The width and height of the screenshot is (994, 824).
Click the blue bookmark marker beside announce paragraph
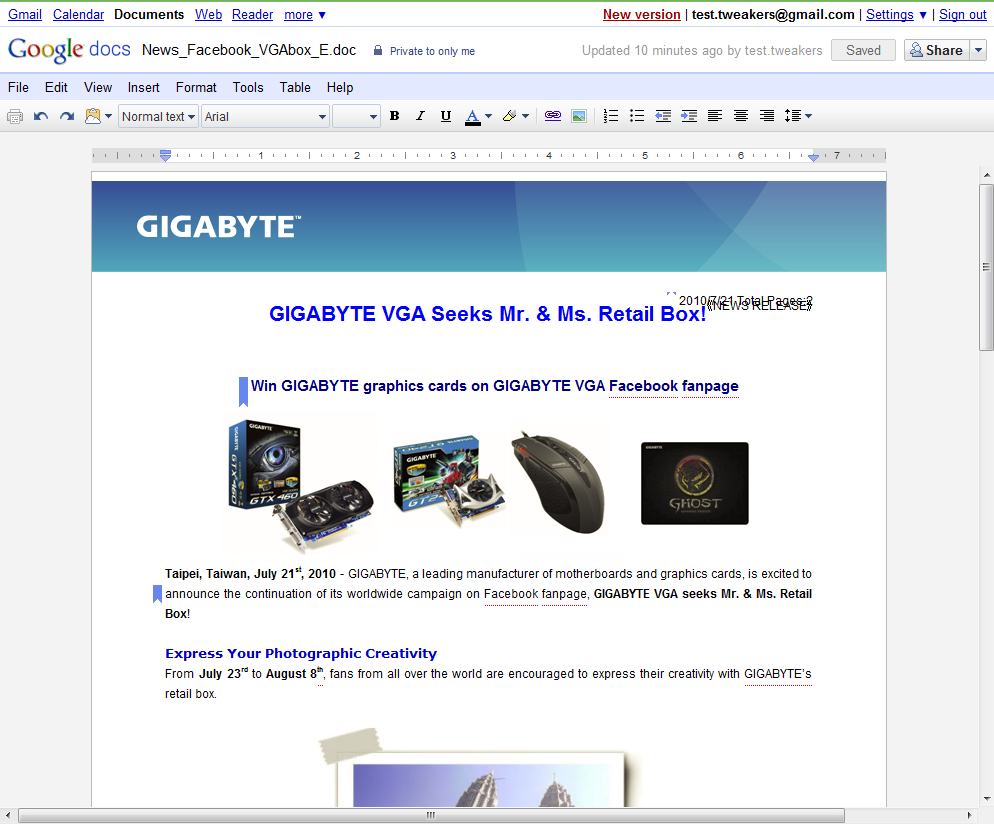tap(158, 594)
